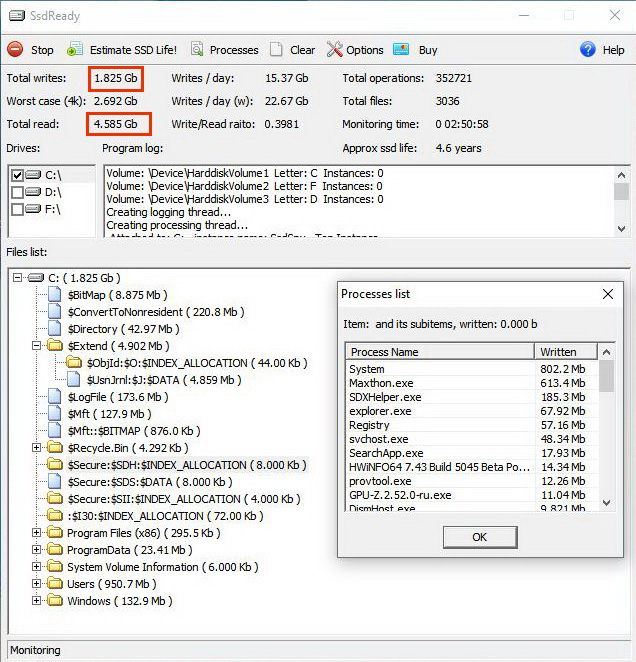Screen dimensions: 636x662
Task: Click the $Directory file icon
Action: pyautogui.click(x=54, y=329)
